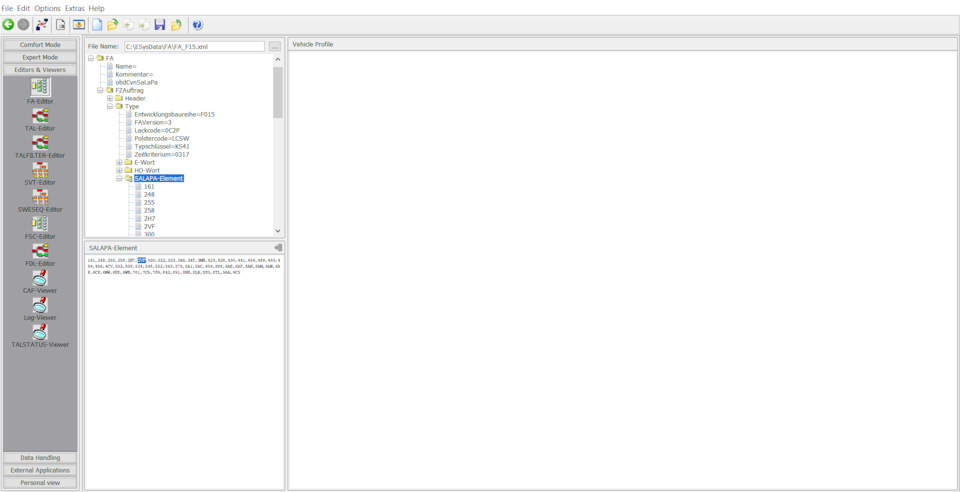This screenshot has width=960, height=492.
Task: Open the File menu
Action: pos(7,9)
